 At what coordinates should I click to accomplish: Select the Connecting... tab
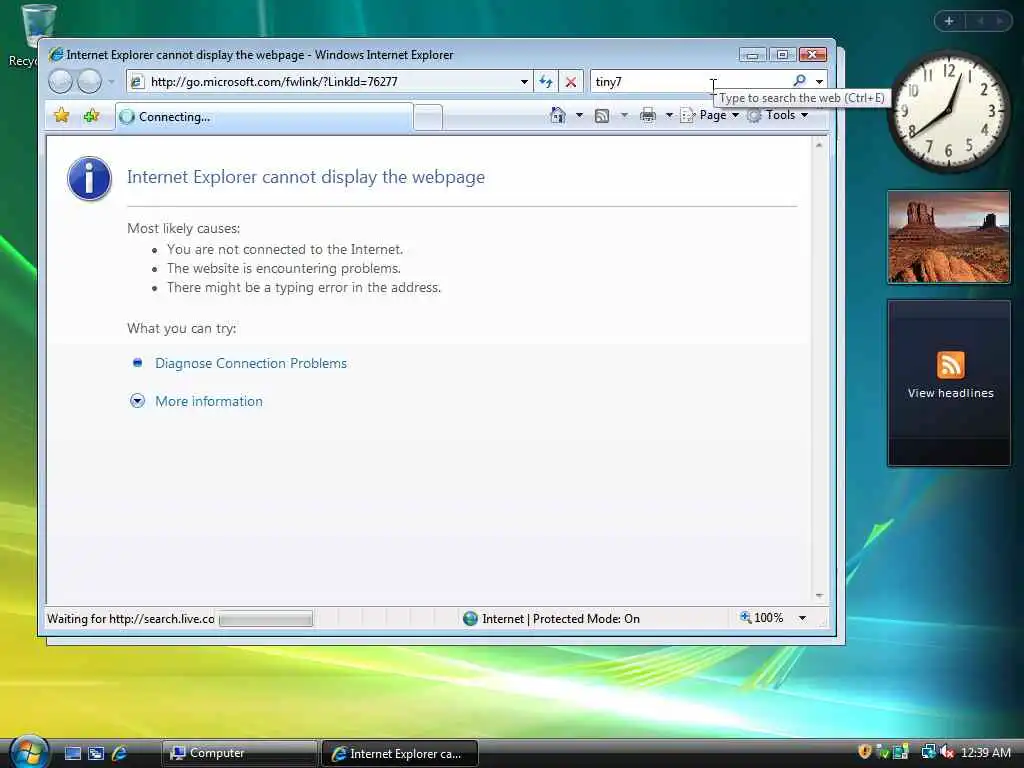click(x=264, y=117)
